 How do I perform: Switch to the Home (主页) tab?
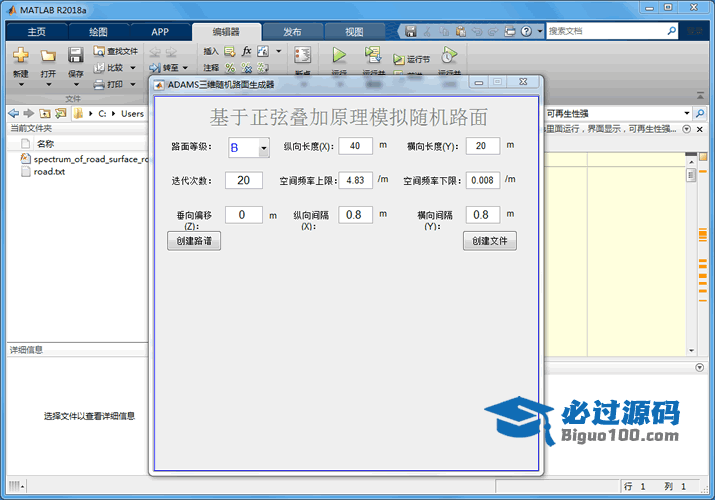pos(37,32)
